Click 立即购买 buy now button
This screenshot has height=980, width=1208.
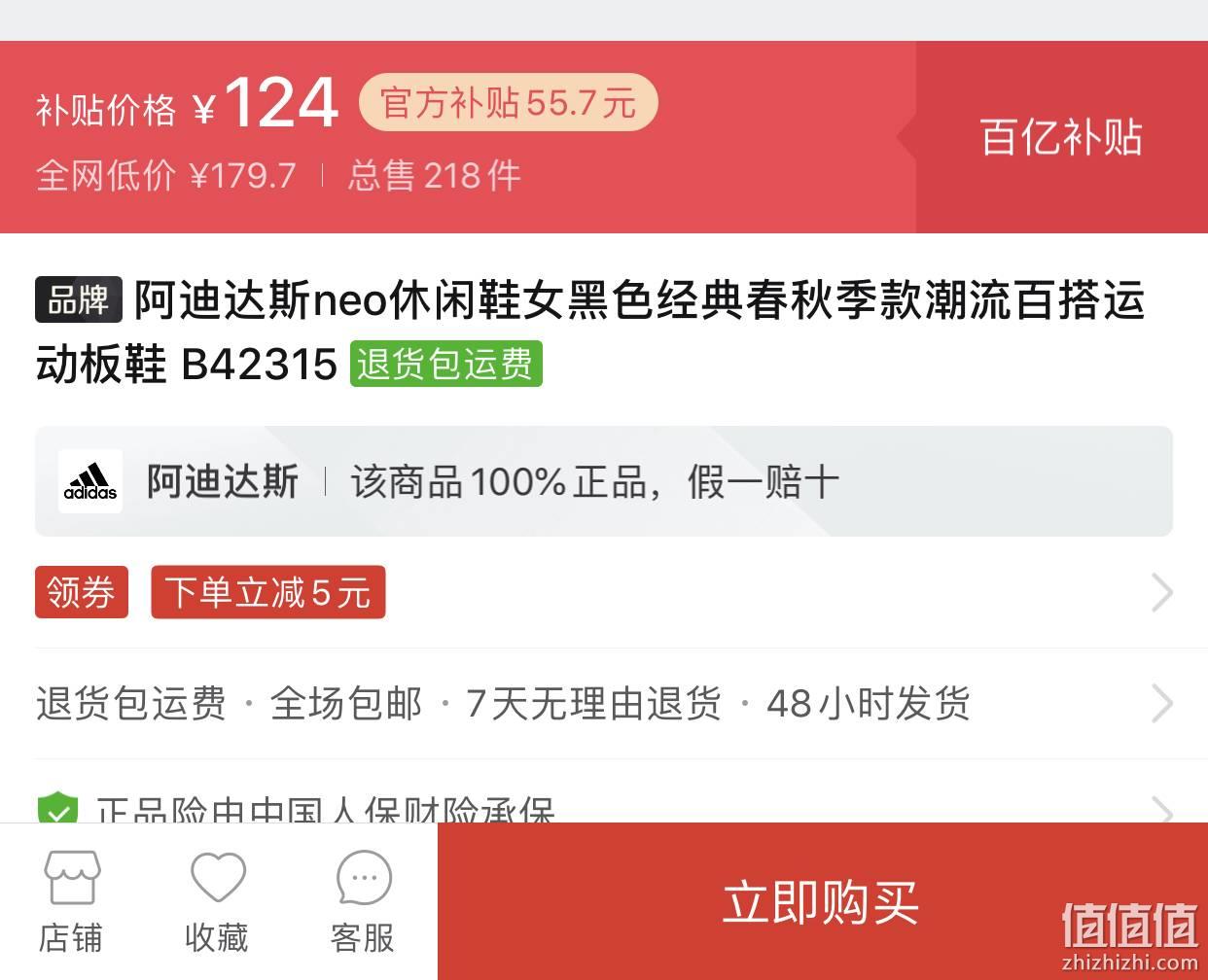coord(822,901)
